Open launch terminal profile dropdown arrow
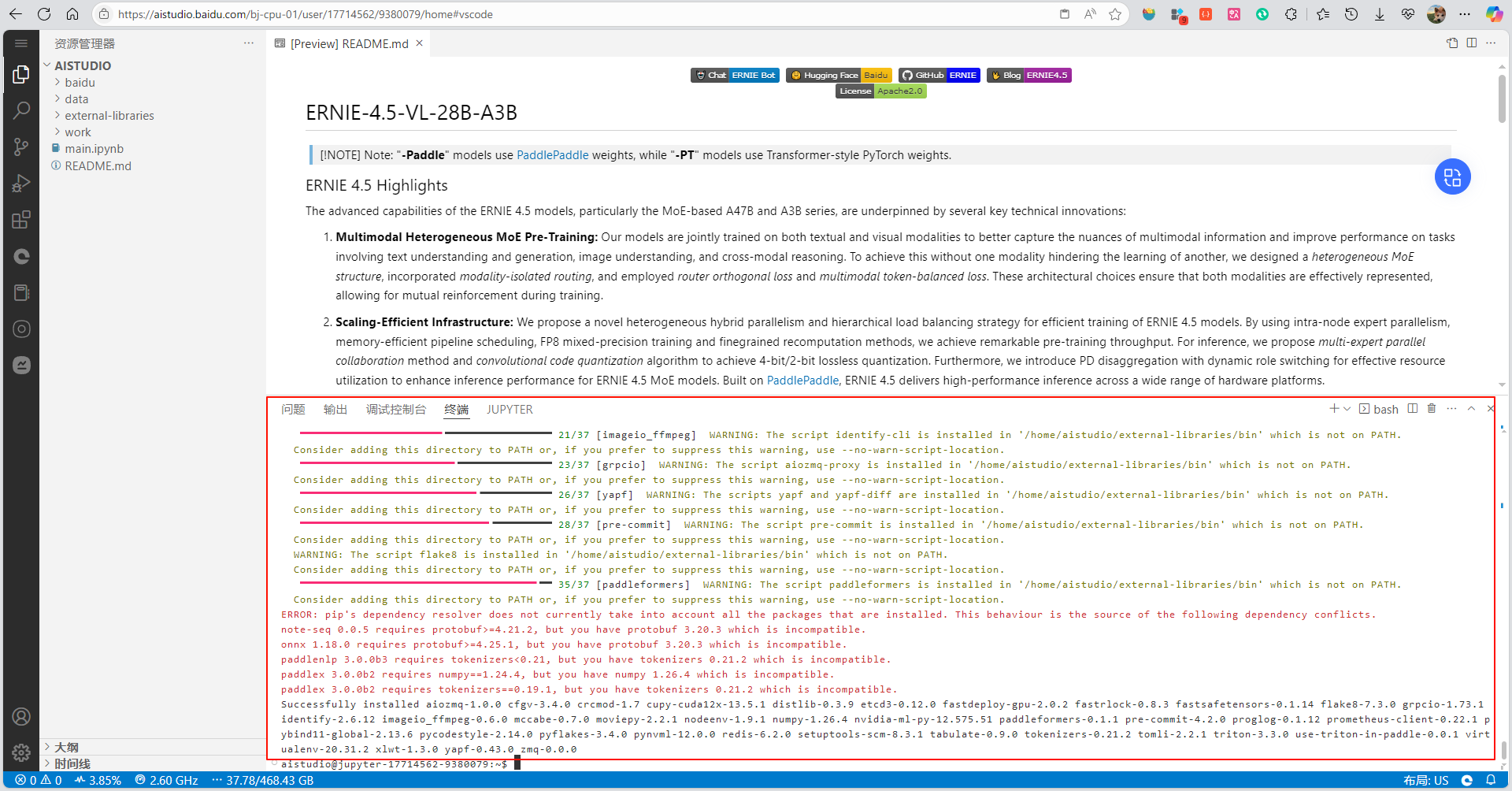The height and width of the screenshot is (791, 1512). coord(1347,409)
